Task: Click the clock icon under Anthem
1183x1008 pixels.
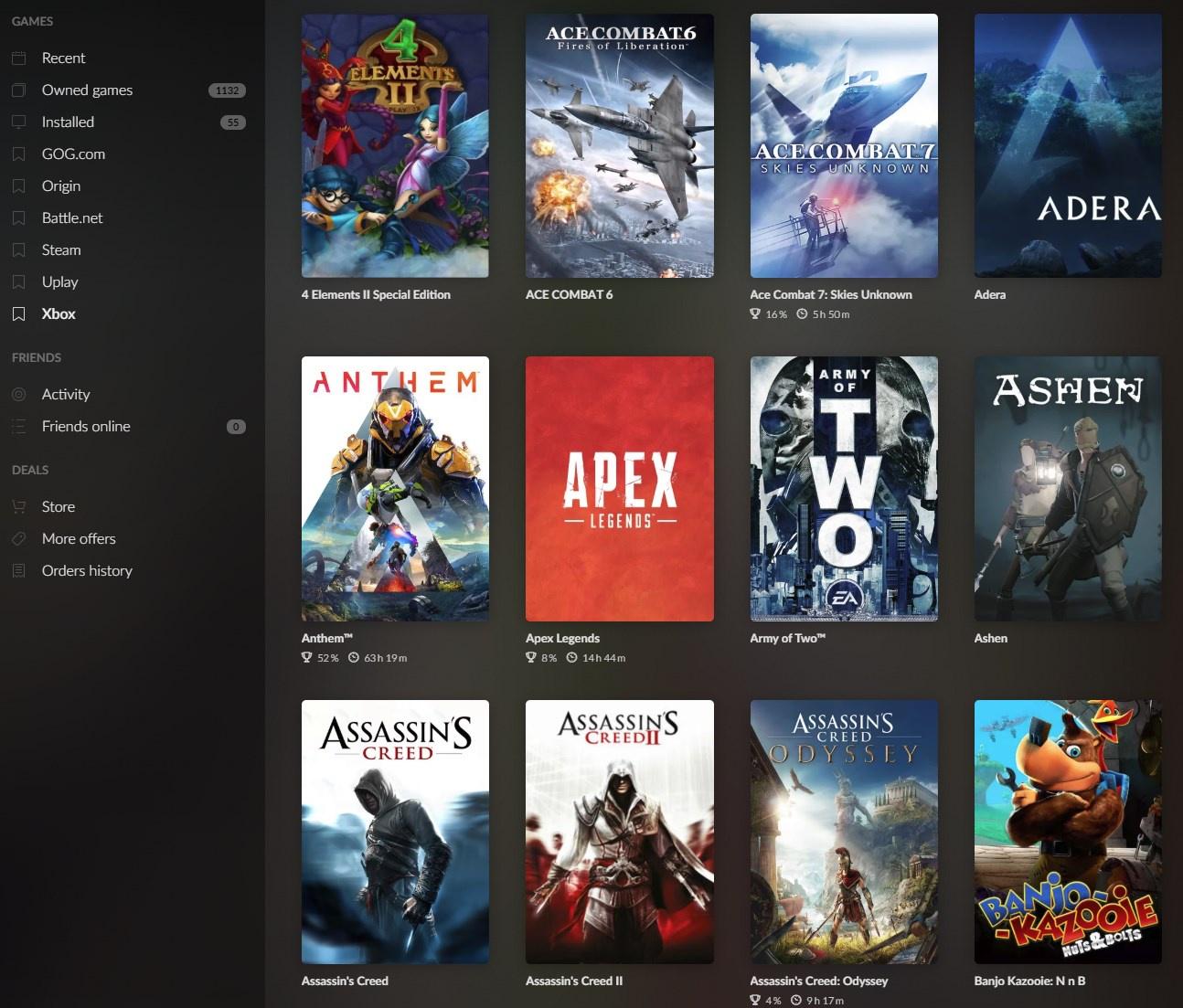Action: (354, 658)
